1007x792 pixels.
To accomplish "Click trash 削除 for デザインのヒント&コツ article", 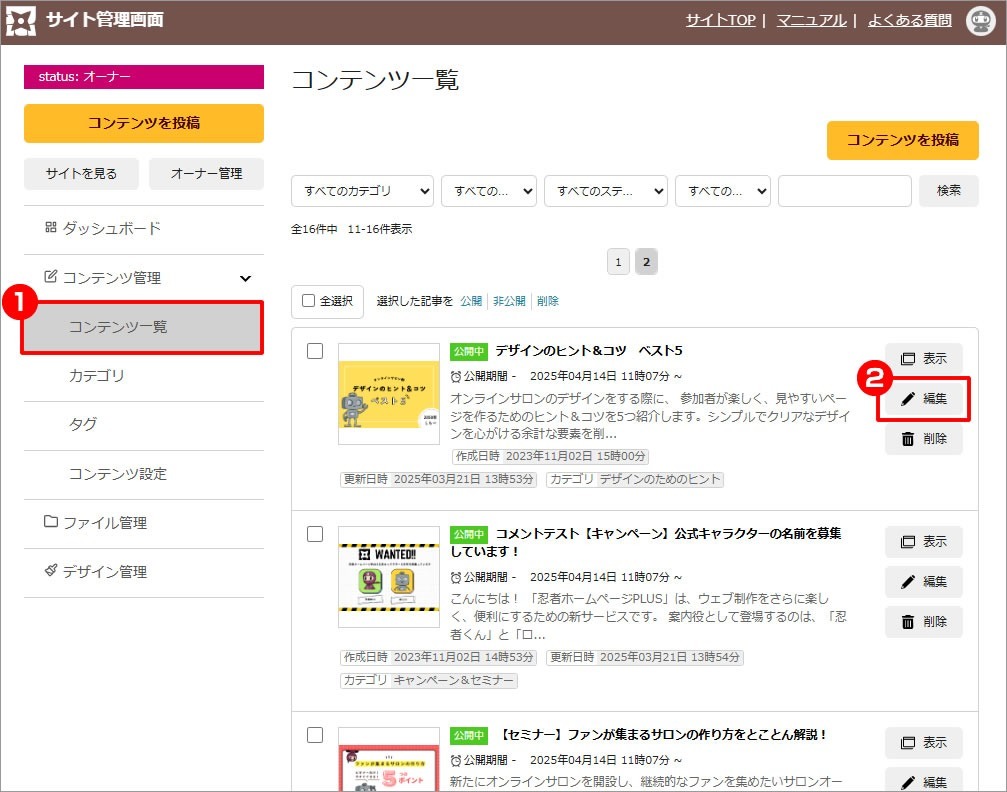I will coord(923,439).
